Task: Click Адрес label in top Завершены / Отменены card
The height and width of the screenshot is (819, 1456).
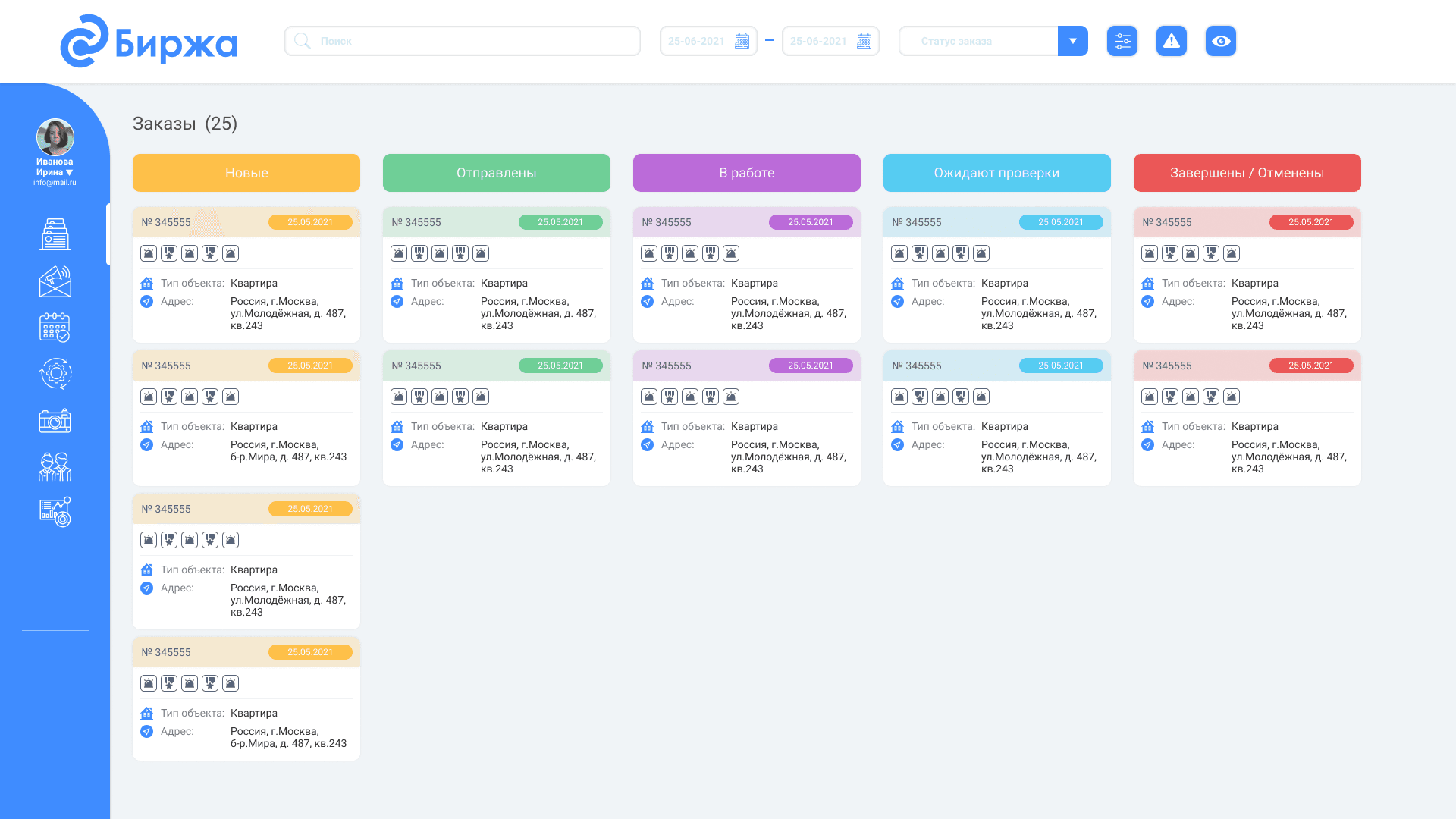Action: click(1178, 301)
